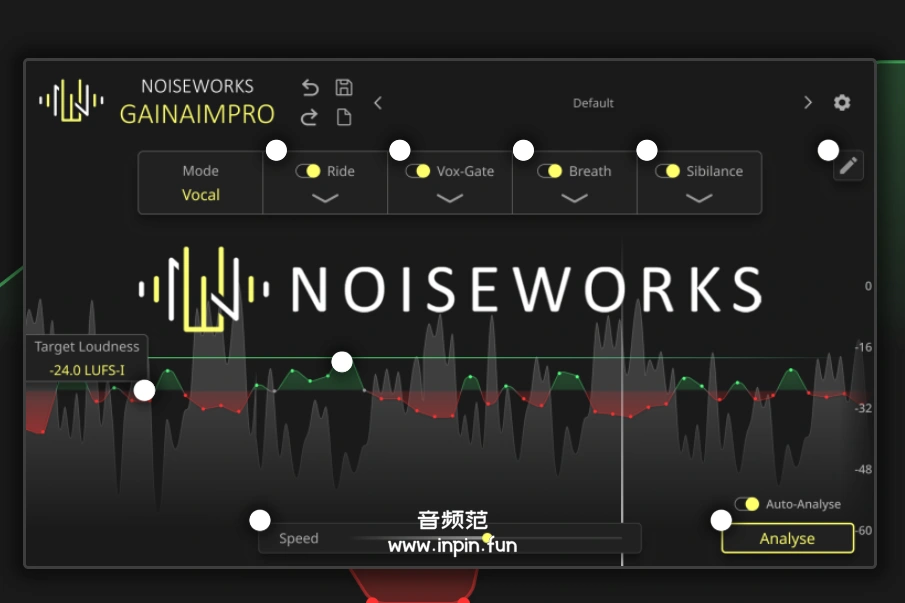Toggle the Vox-Gate switch
Viewport: 905px width, 603px height.
pyautogui.click(x=418, y=171)
